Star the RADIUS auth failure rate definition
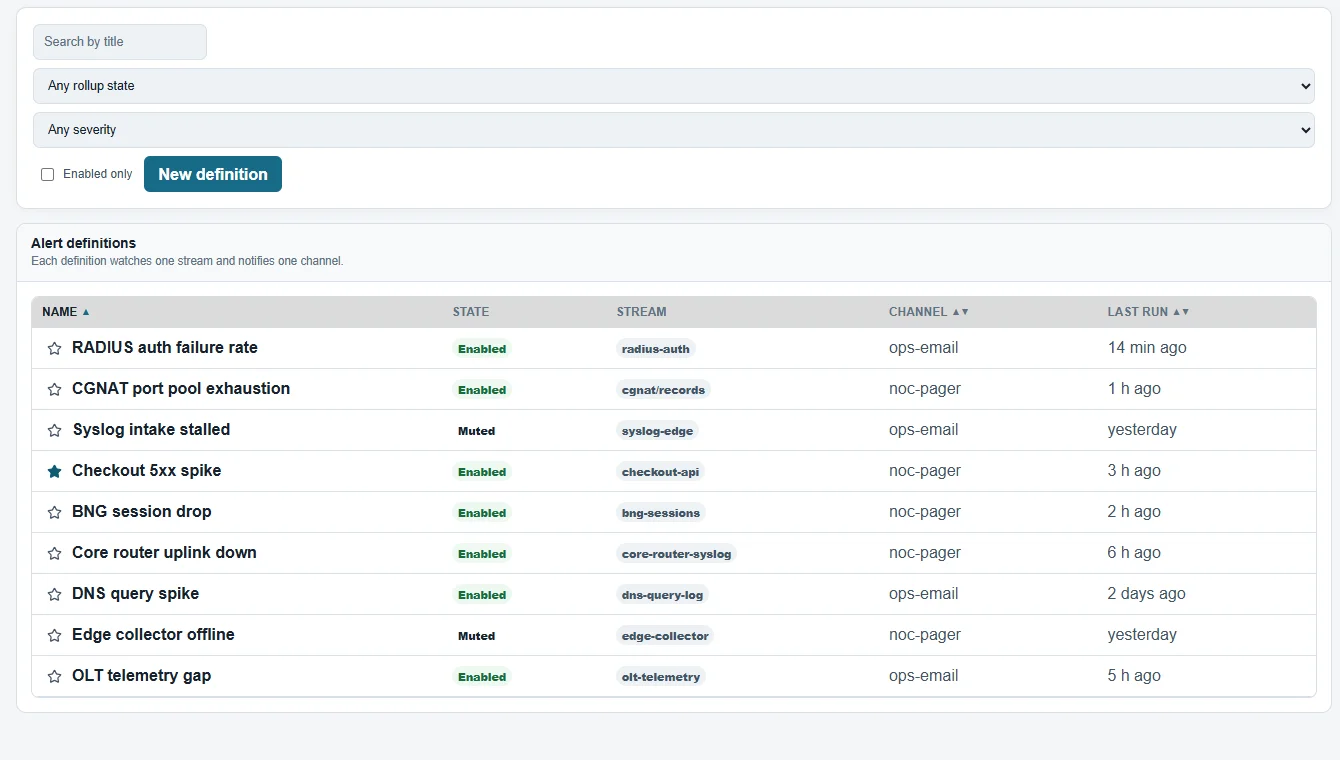The width and height of the screenshot is (1340, 760). pos(55,348)
